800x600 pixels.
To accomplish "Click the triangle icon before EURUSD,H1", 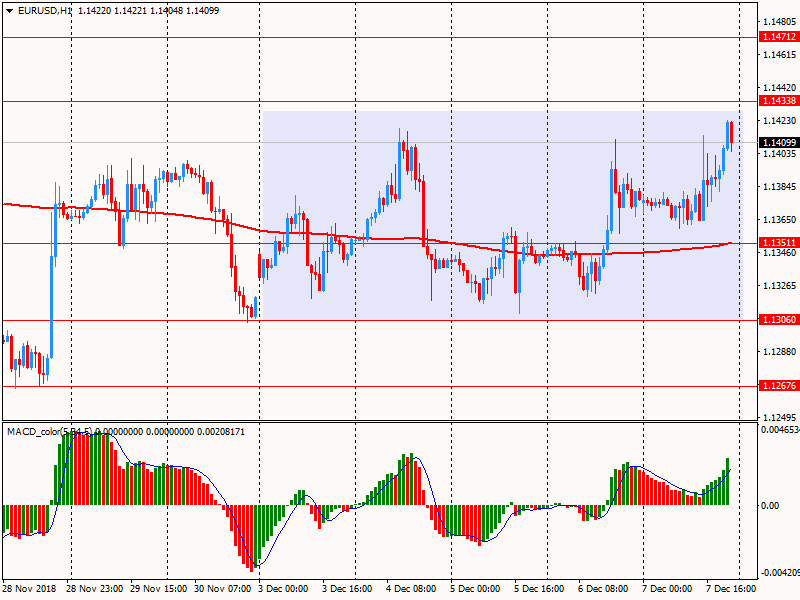I will click(x=9, y=10).
